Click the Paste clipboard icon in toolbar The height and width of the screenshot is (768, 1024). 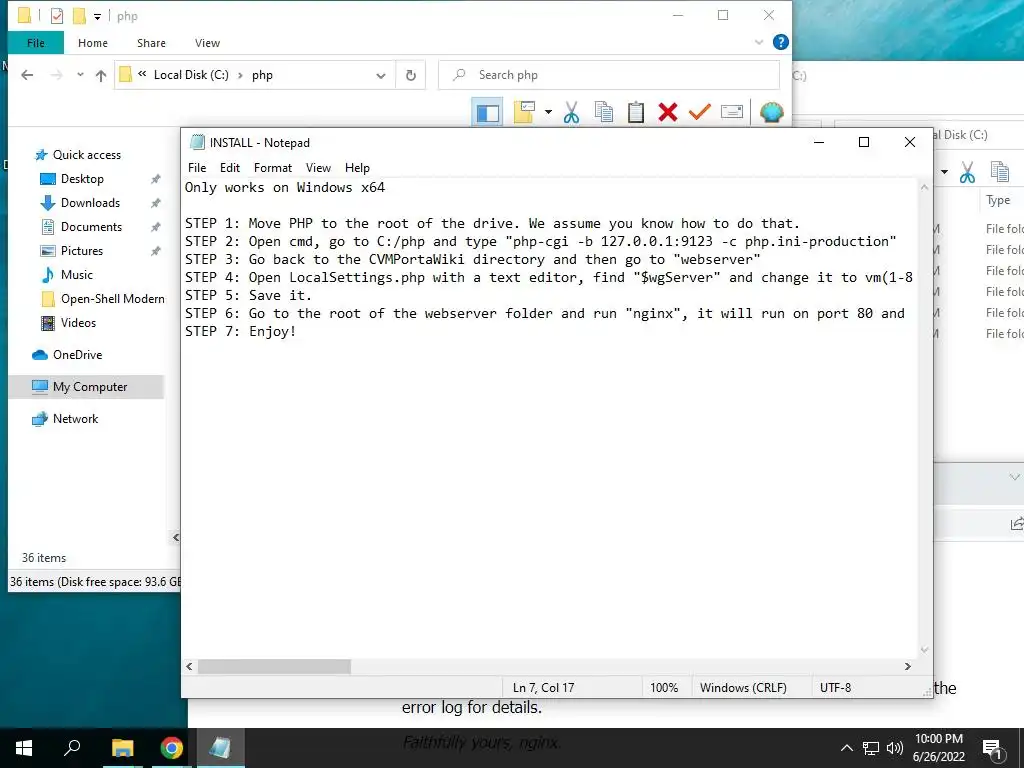click(635, 112)
